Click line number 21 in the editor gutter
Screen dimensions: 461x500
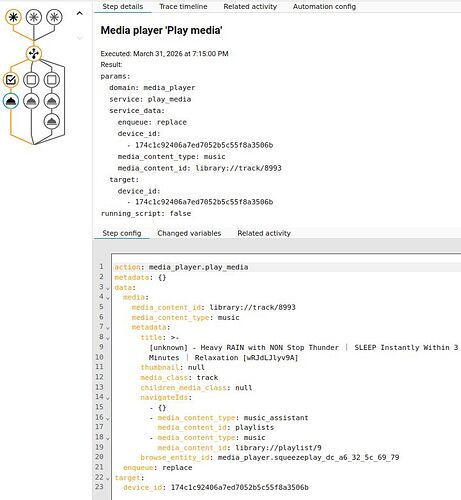coord(99,467)
